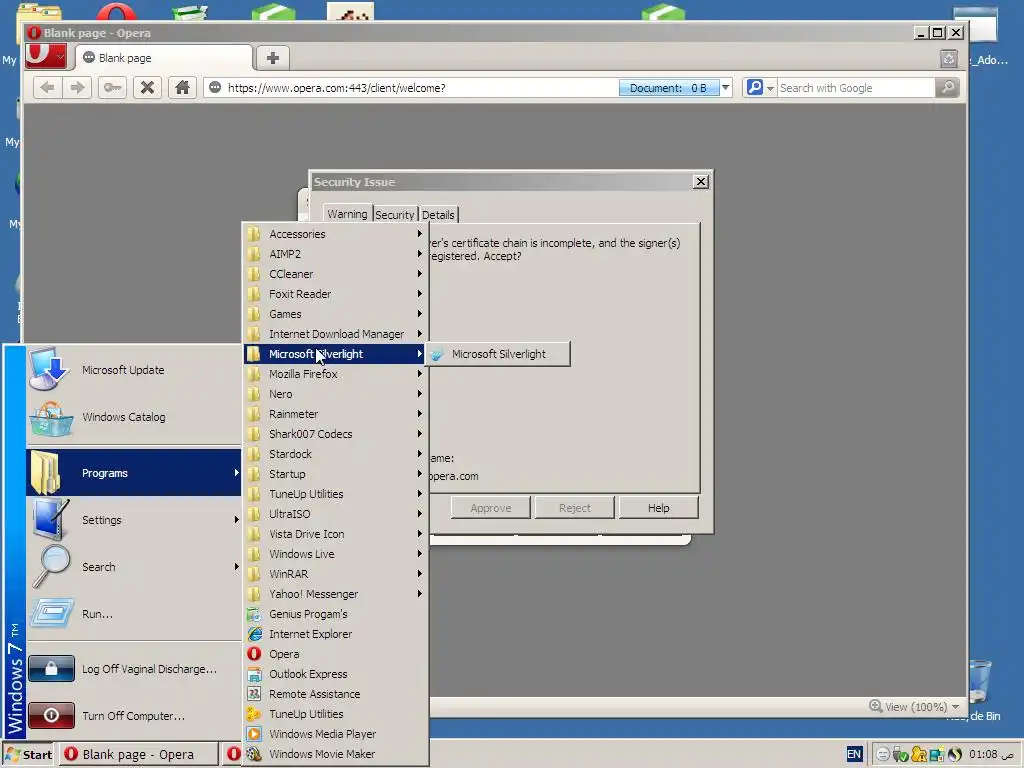1024x768 pixels.
Task: Open Search in Start menu
Action: point(134,567)
